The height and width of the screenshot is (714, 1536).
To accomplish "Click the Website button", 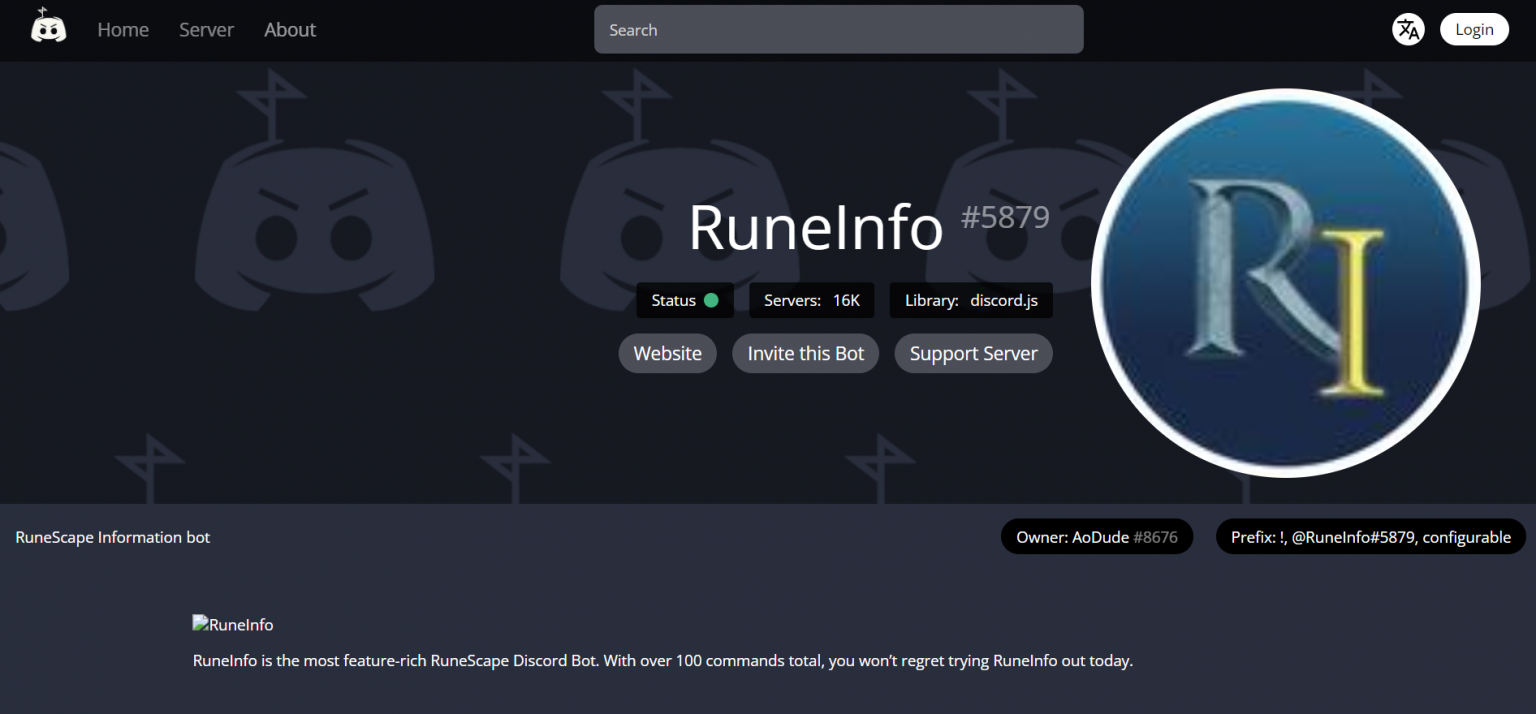I will pyautogui.click(x=667, y=353).
